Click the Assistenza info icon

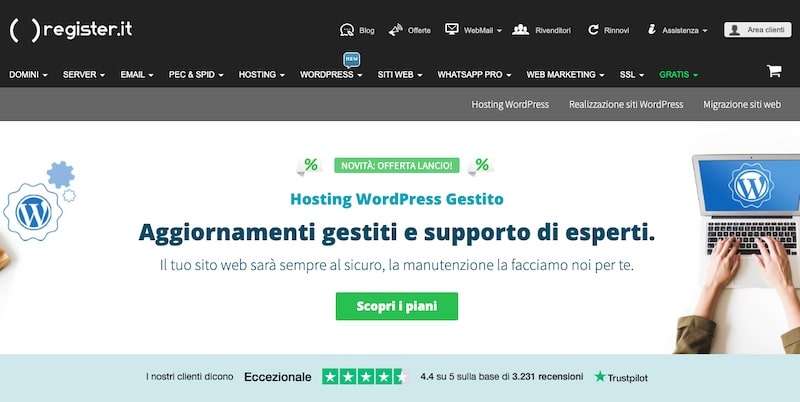coord(652,30)
